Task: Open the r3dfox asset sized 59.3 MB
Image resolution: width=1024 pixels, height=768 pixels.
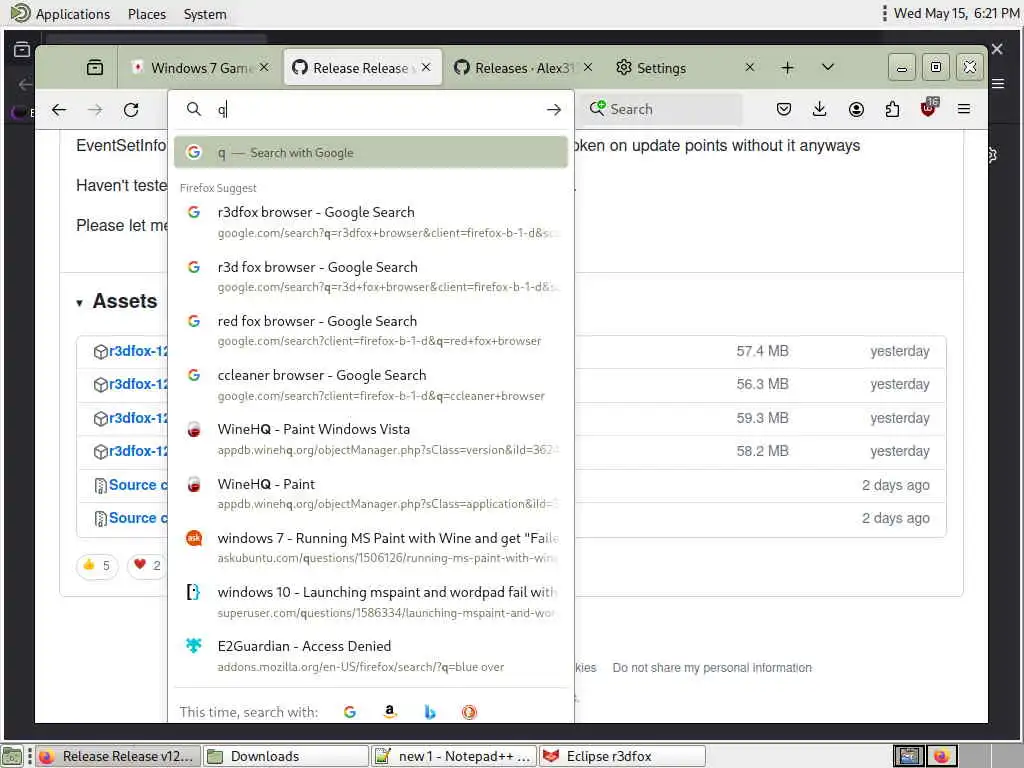Action: (138, 418)
